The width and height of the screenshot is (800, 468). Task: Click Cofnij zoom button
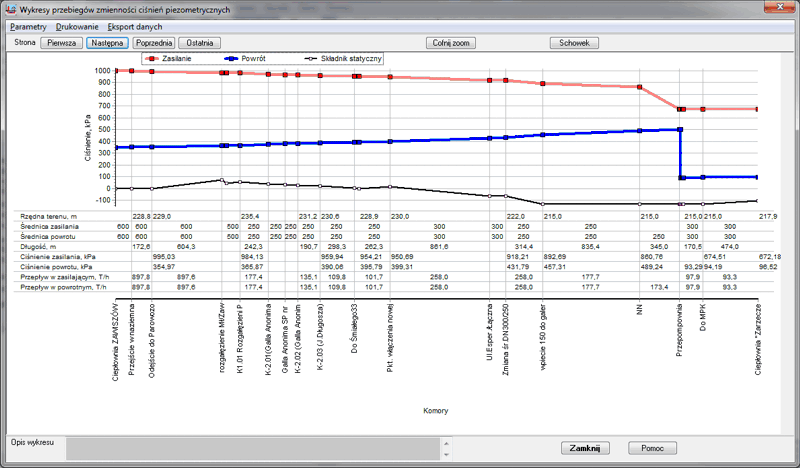(451, 43)
